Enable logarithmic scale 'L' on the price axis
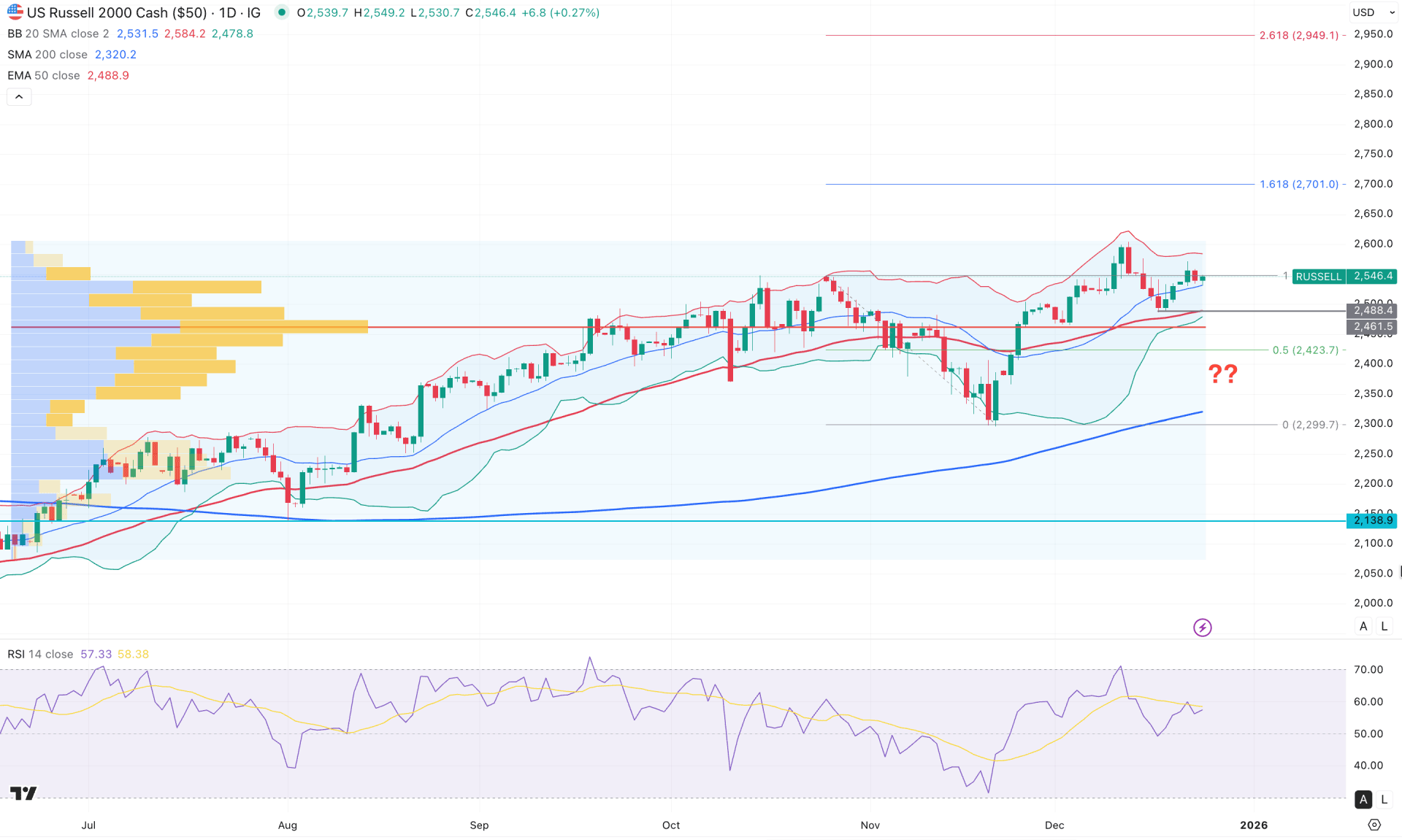Screen dimensions: 1402x840 [1384, 626]
